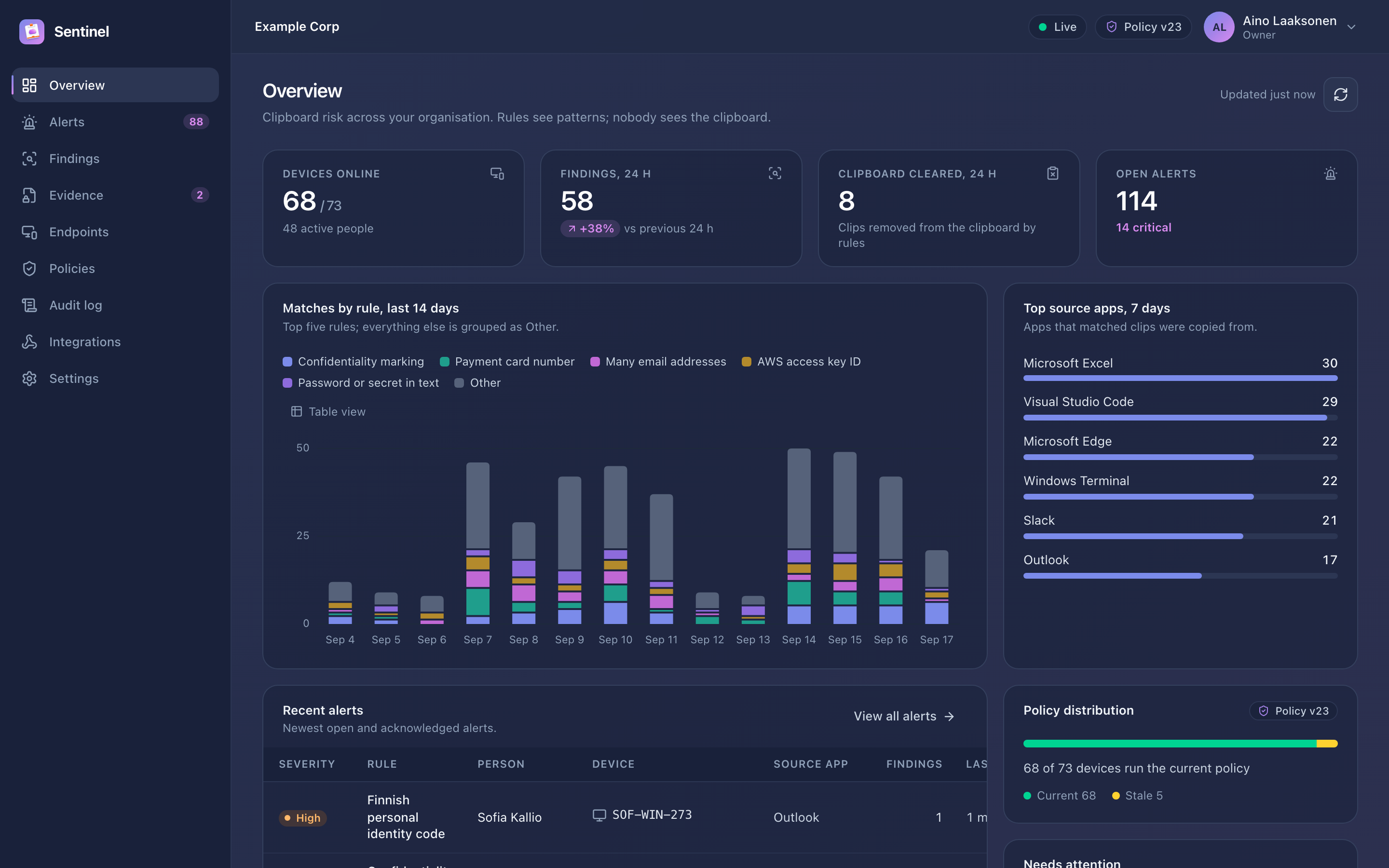Toggle Password or secret in text legend
This screenshot has height=868, width=1389.
tap(360, 383)
